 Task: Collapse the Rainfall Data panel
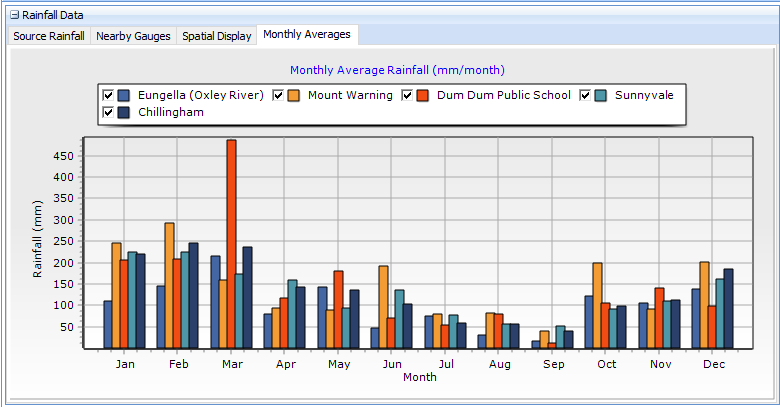tap(14, 15)
